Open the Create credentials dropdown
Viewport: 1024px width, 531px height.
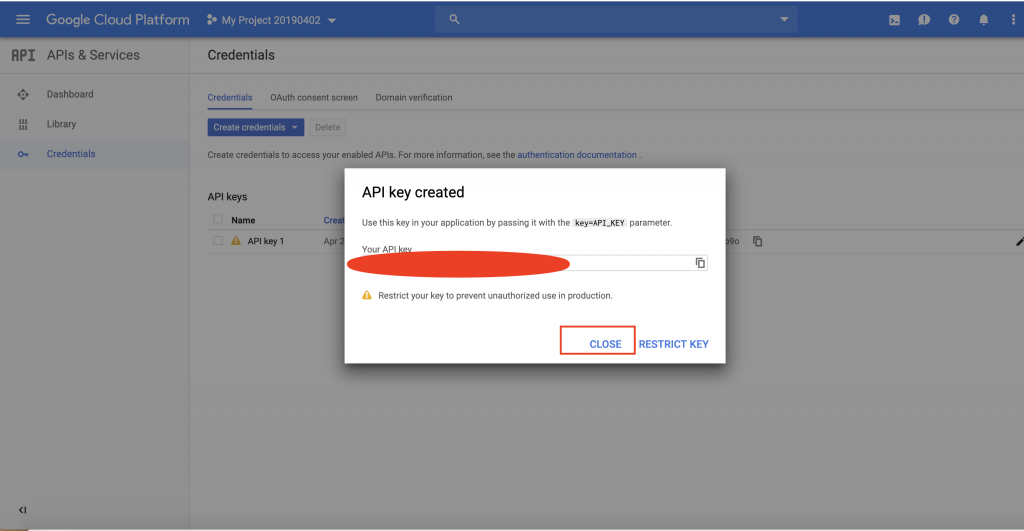click(x=256, y=127)
